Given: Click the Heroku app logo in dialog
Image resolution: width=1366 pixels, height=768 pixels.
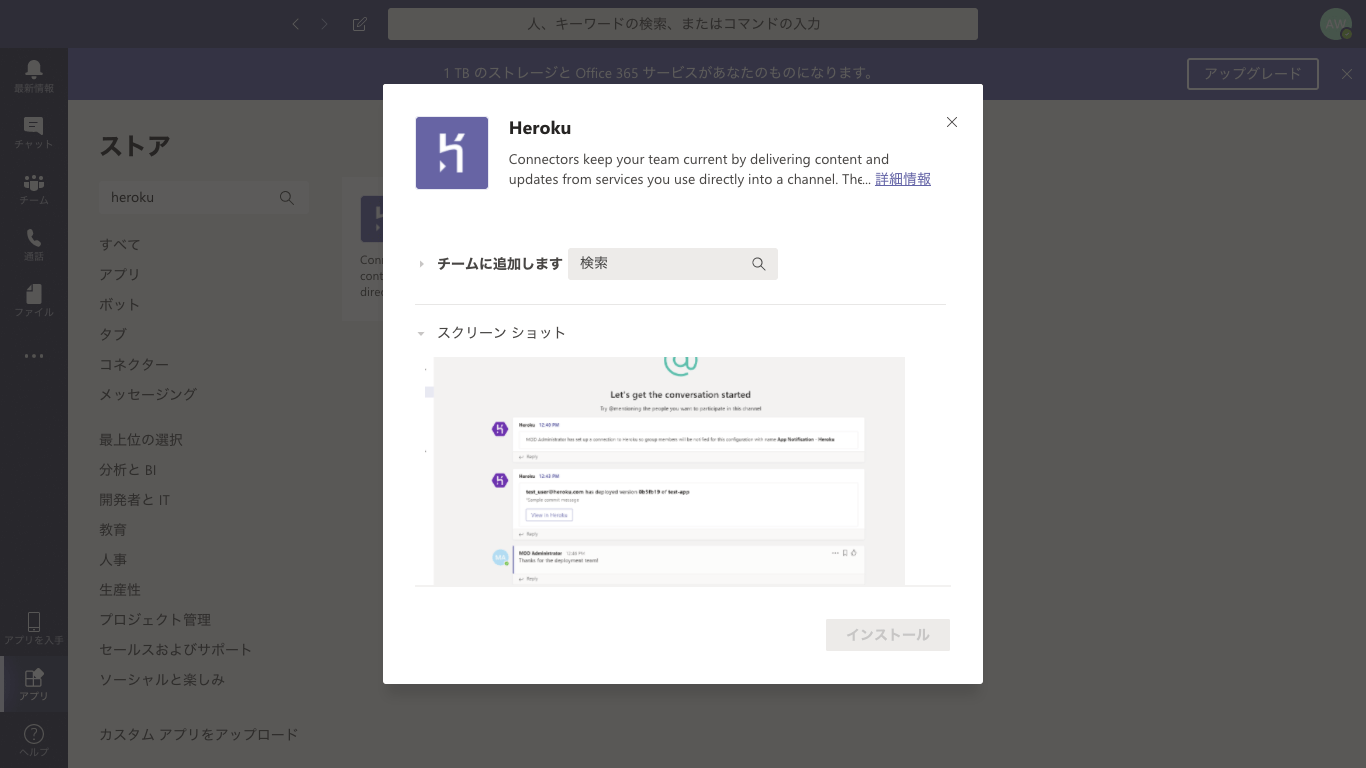Looking at the screenshot, I should coord(452,153).
